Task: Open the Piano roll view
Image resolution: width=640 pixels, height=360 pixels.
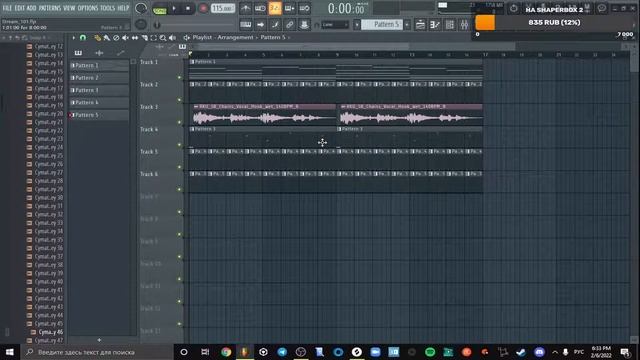Action: coord(435,24)
